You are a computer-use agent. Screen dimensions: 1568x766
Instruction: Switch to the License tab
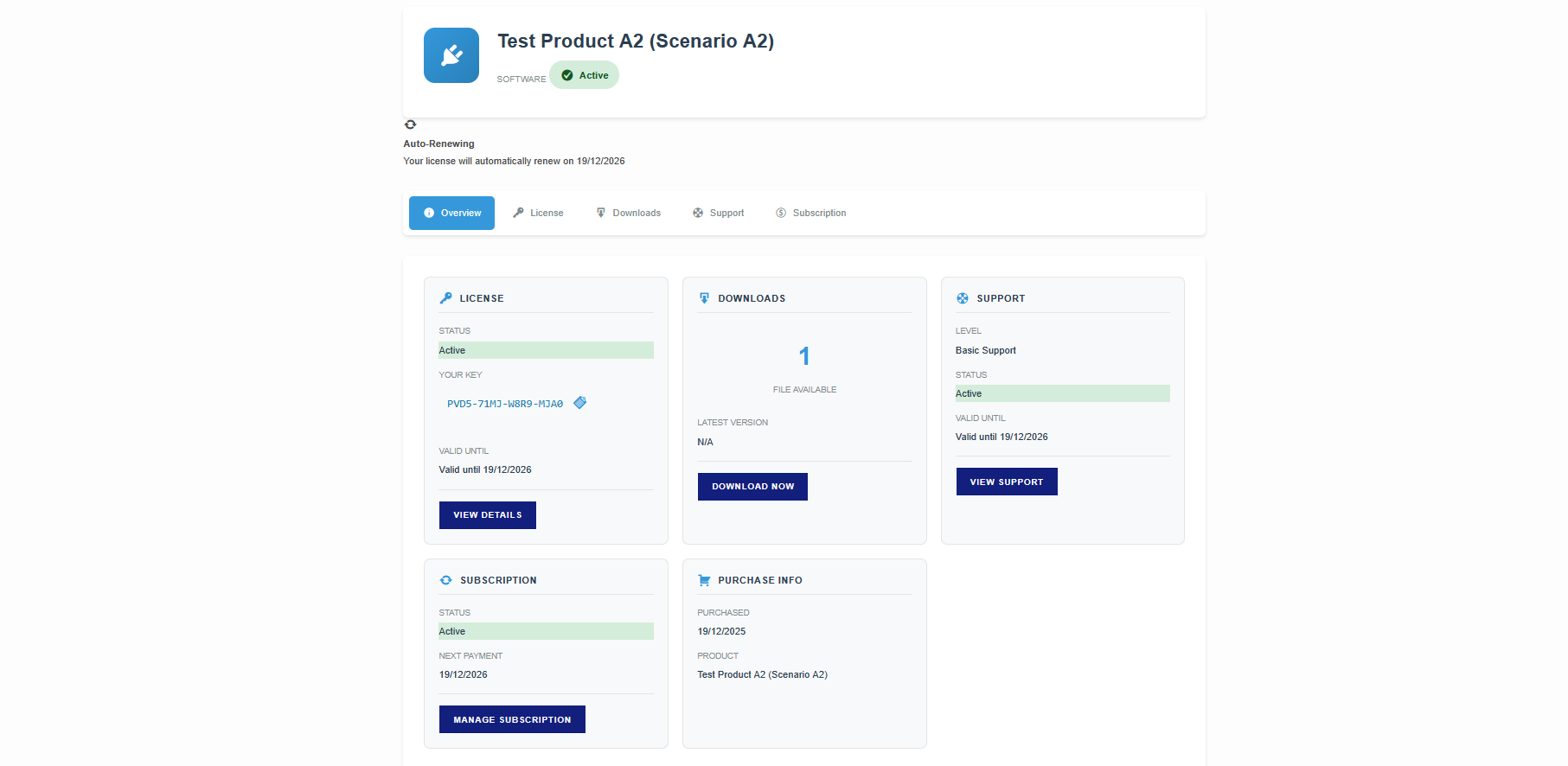pyautogui.click(x=538, y=213)
